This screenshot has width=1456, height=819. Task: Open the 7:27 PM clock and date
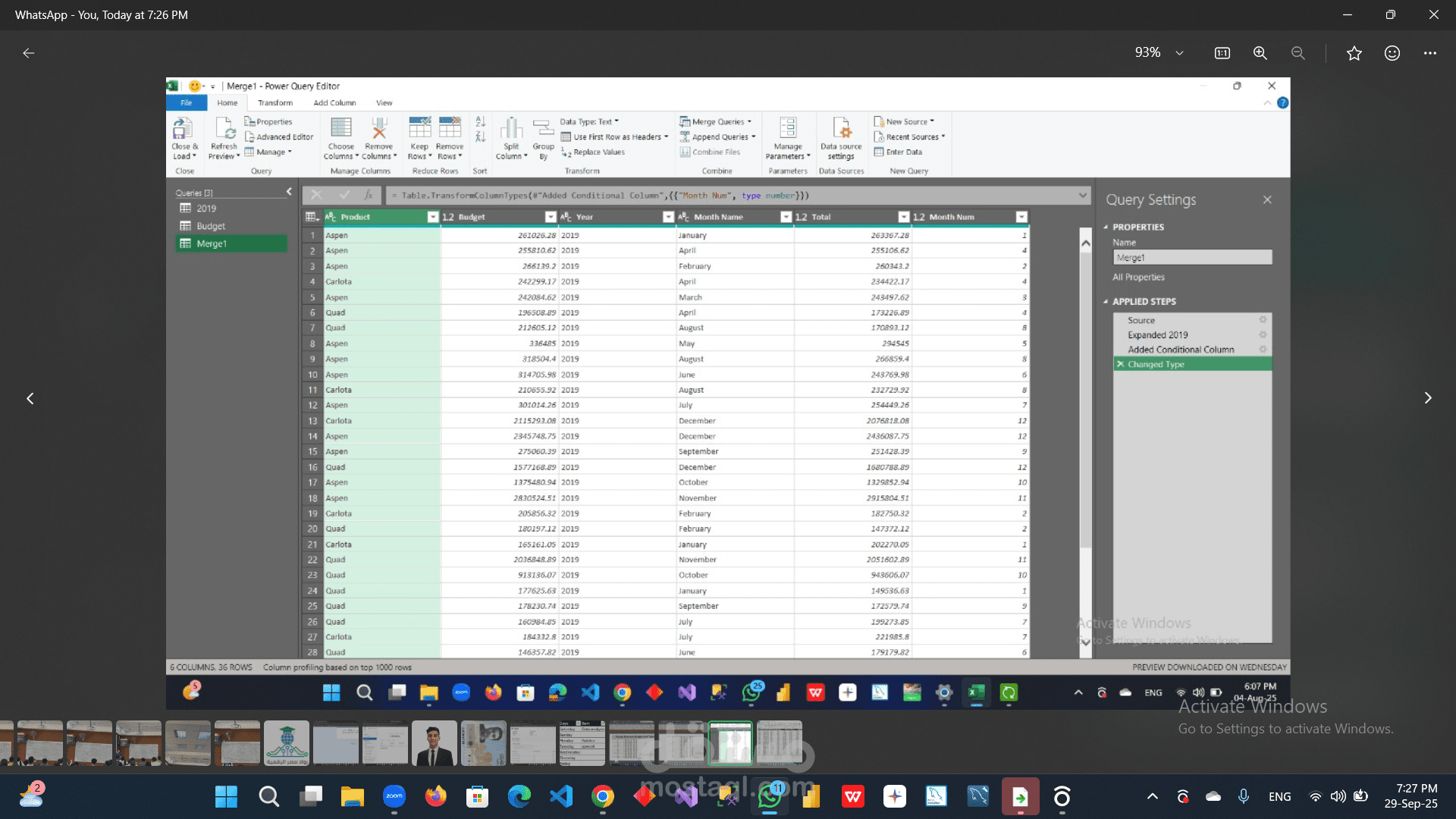pyautogui.click(x=1410, y=796)
